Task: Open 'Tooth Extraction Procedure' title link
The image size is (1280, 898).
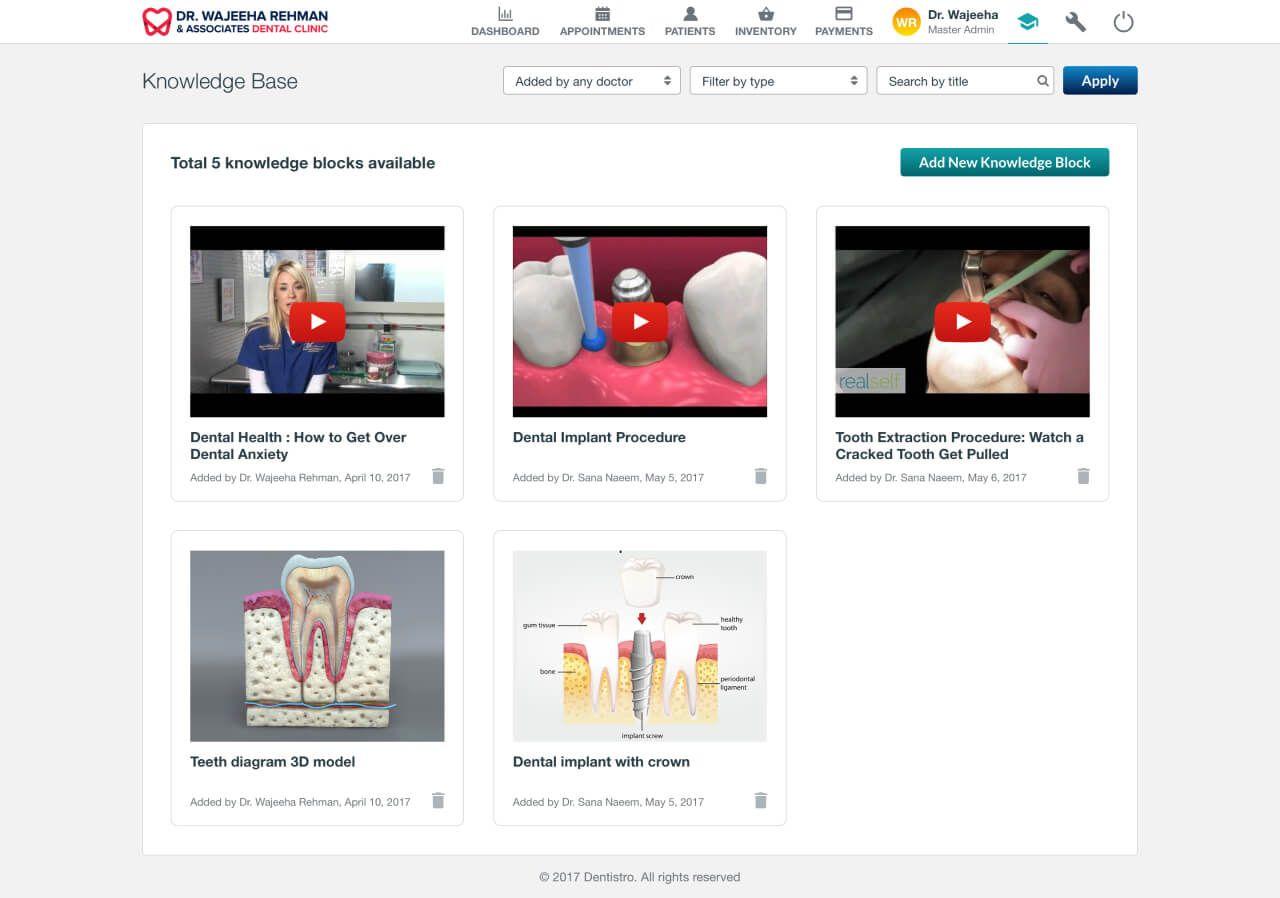Action: tap(959, 445)
